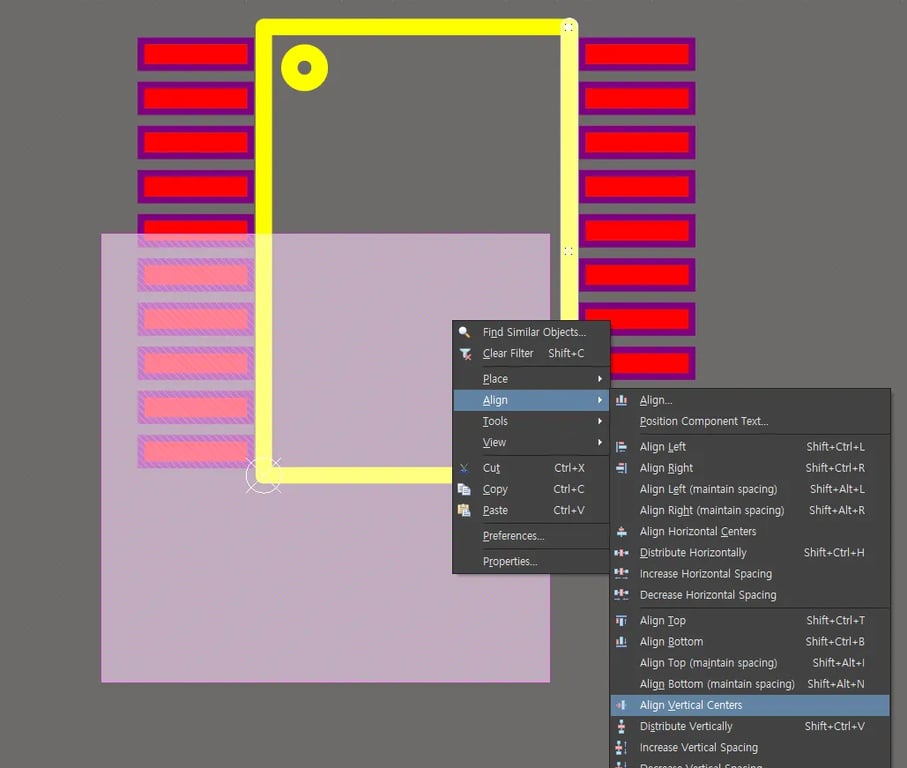This screenshot has width=907, height=768.
Task: Select Paste in the context menu
Action: (531, 510)
